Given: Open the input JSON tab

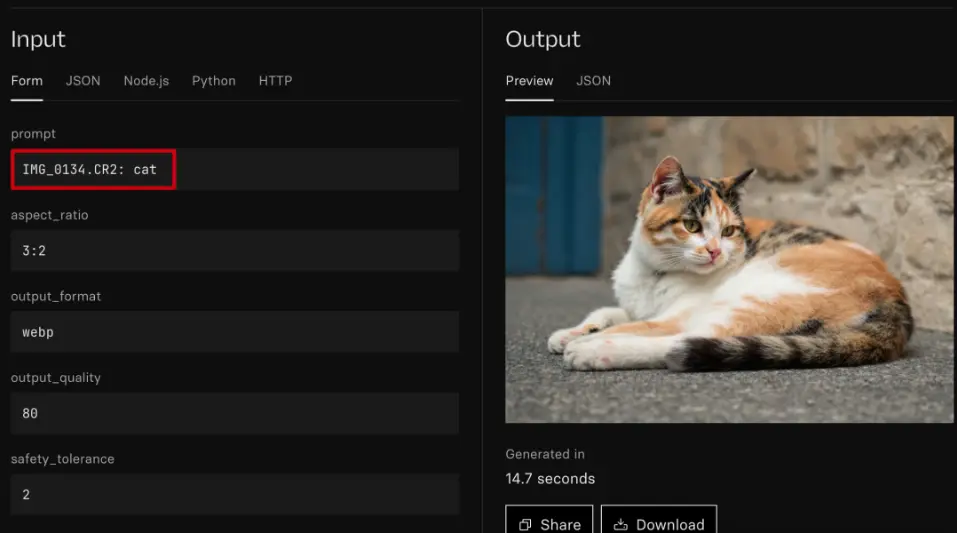Looking at the screenshot, I should tap(83, 81).
